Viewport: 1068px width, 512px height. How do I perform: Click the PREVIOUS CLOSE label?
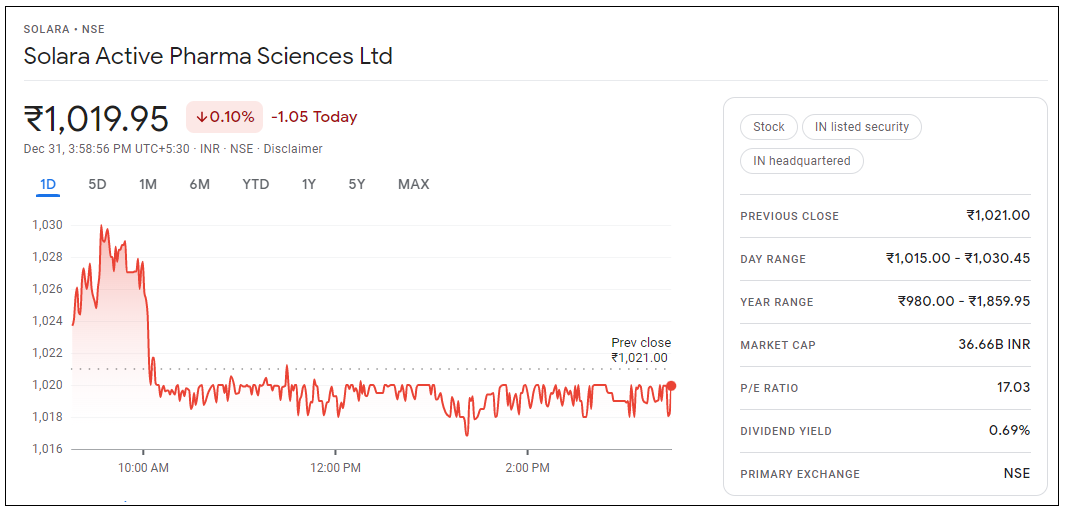pyautogui.click(x=789, y=217)
